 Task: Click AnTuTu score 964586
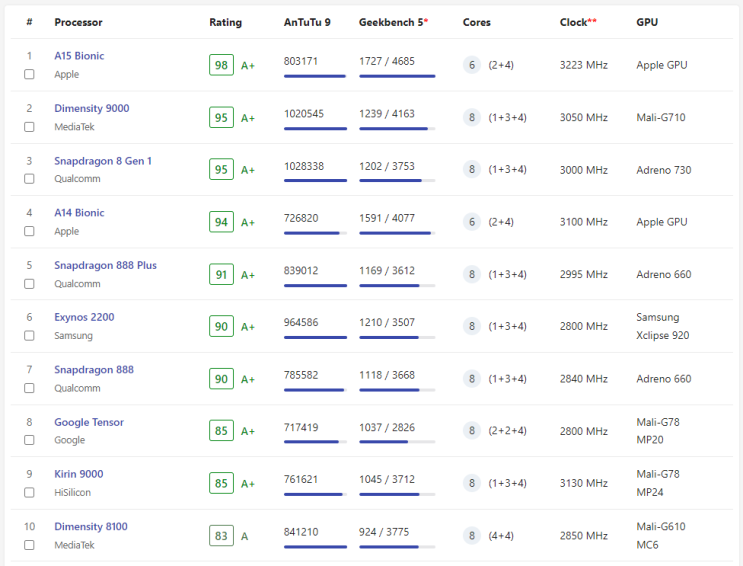pyautogui.click(x=301, y=322)
